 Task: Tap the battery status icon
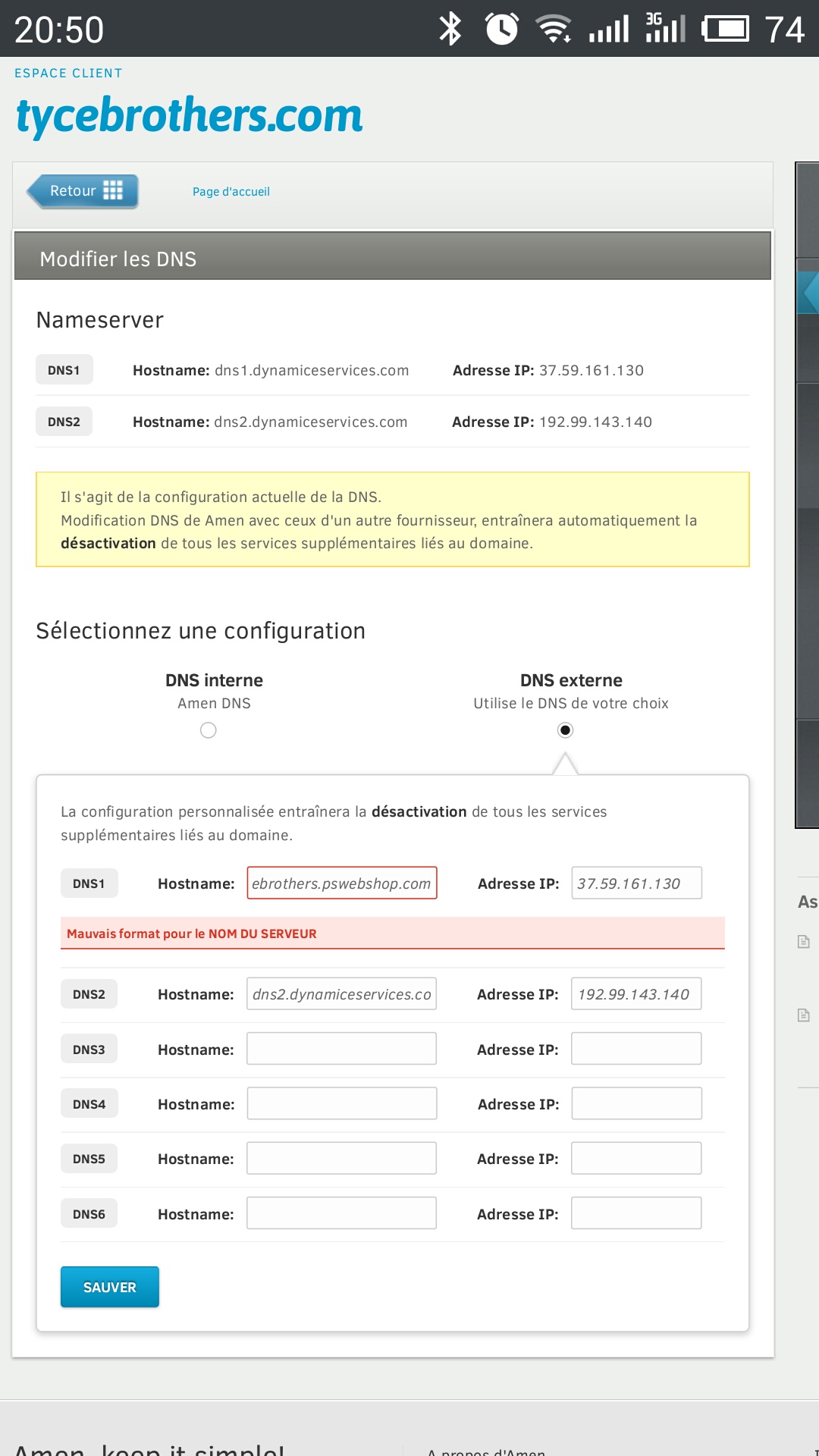point(725,29)
